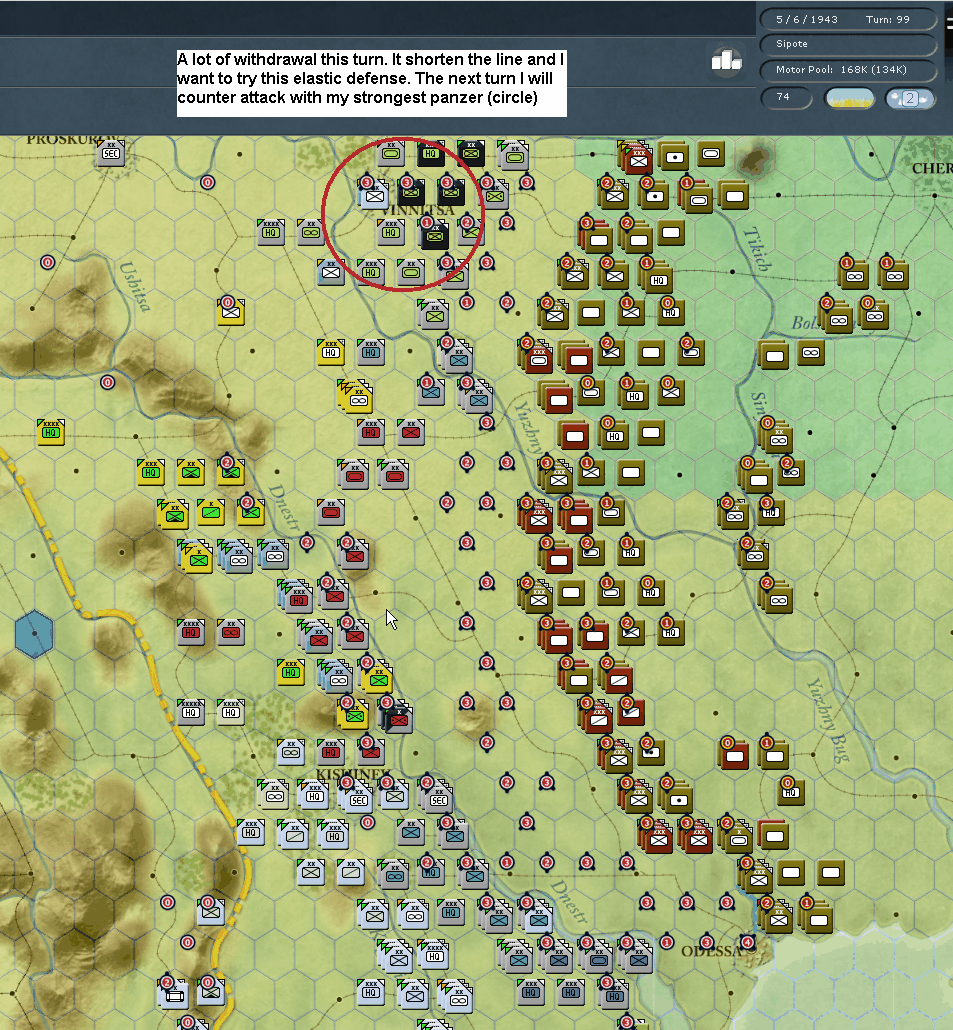
Task: Select the red XXXX HQ counter
Action: click(x=190, y=632)
